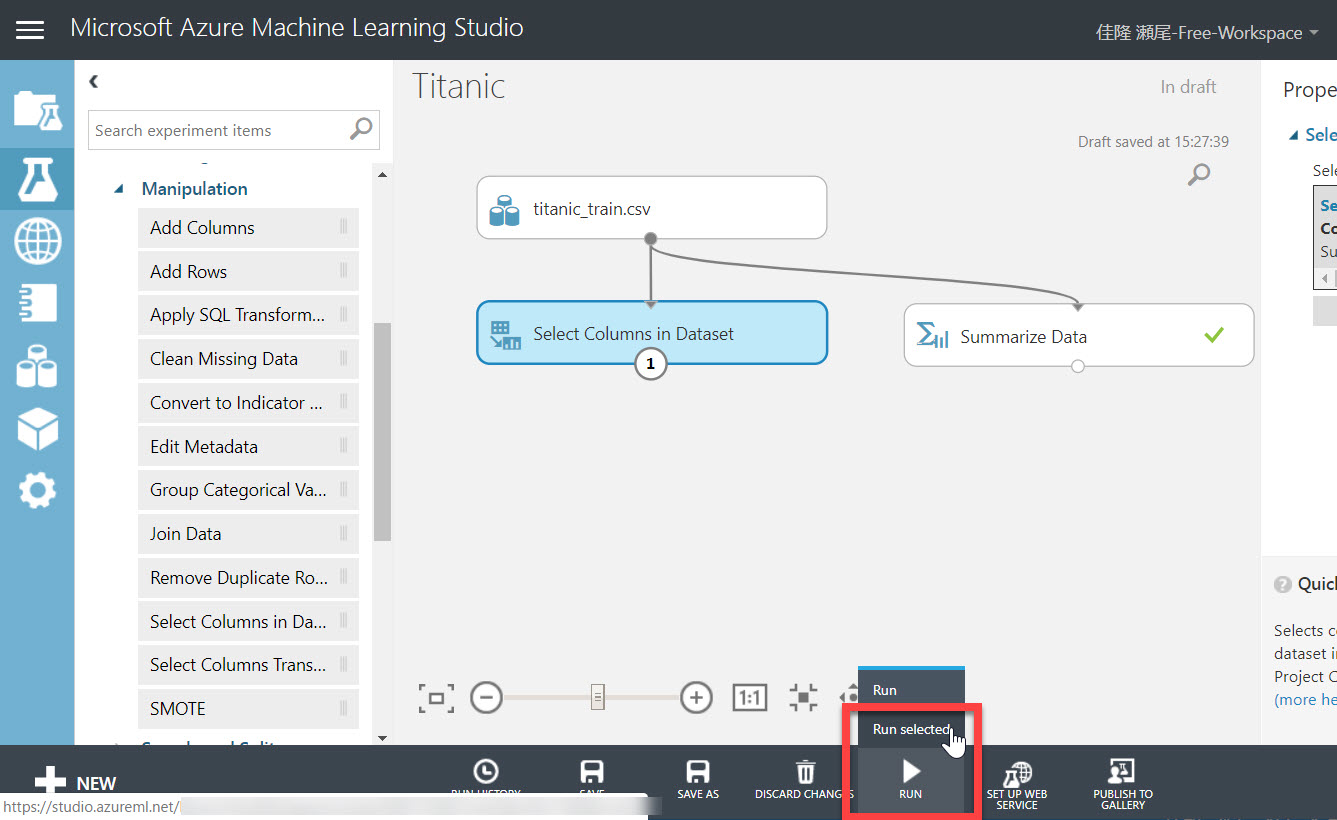Click the zoom slider handle
The height and width of the screenshot is (820, 1337).
(x=597, y=697)
